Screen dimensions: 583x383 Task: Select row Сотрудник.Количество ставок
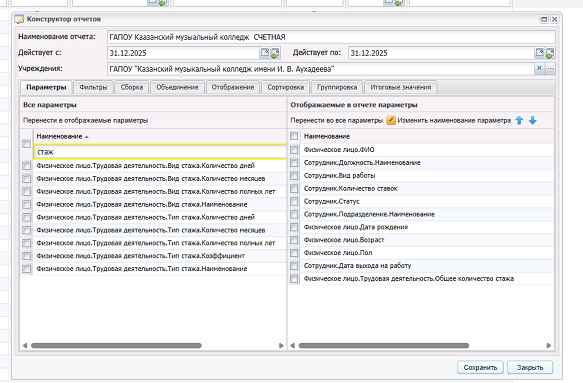point(421,189)
